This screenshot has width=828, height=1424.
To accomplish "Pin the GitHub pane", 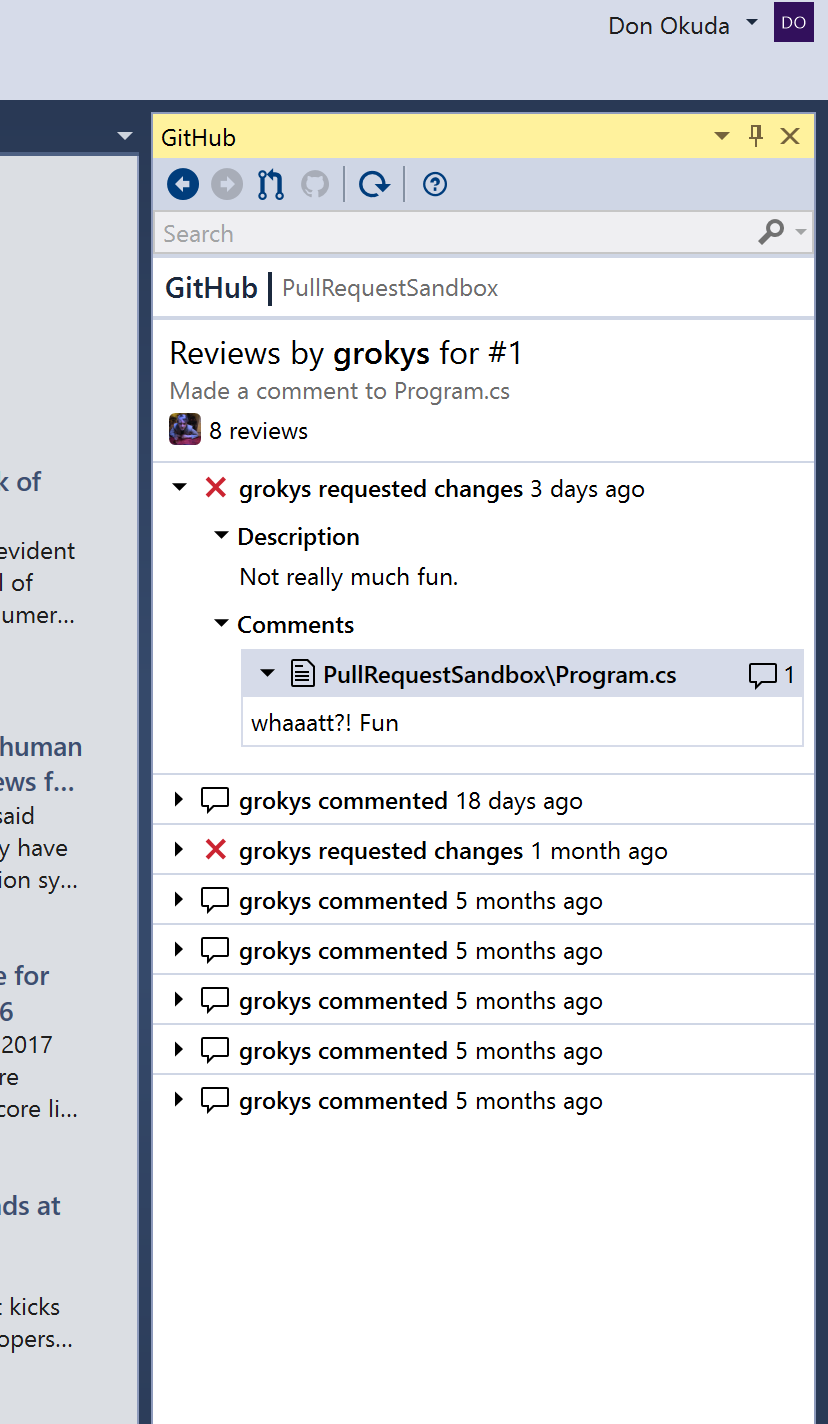I will coord(756,136).
